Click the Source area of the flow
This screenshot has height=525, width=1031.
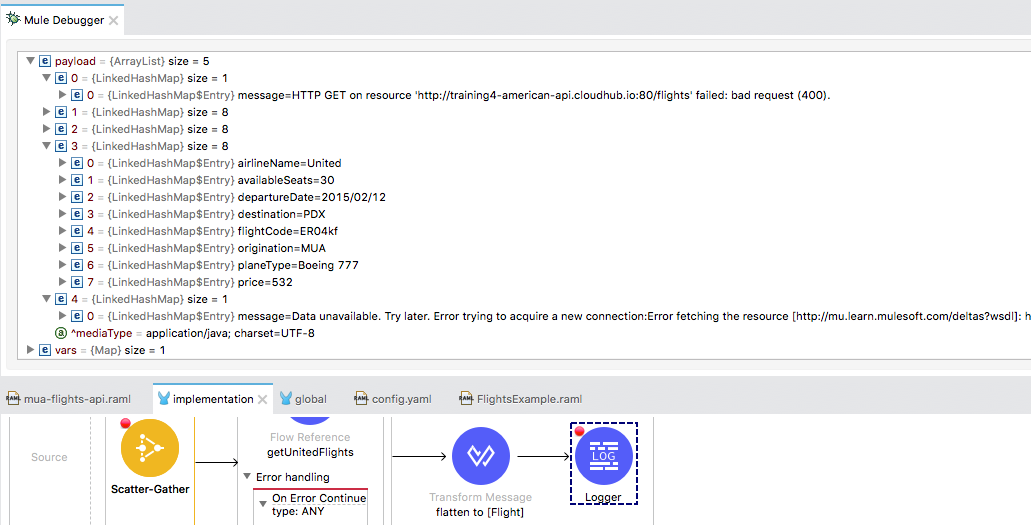49,457
